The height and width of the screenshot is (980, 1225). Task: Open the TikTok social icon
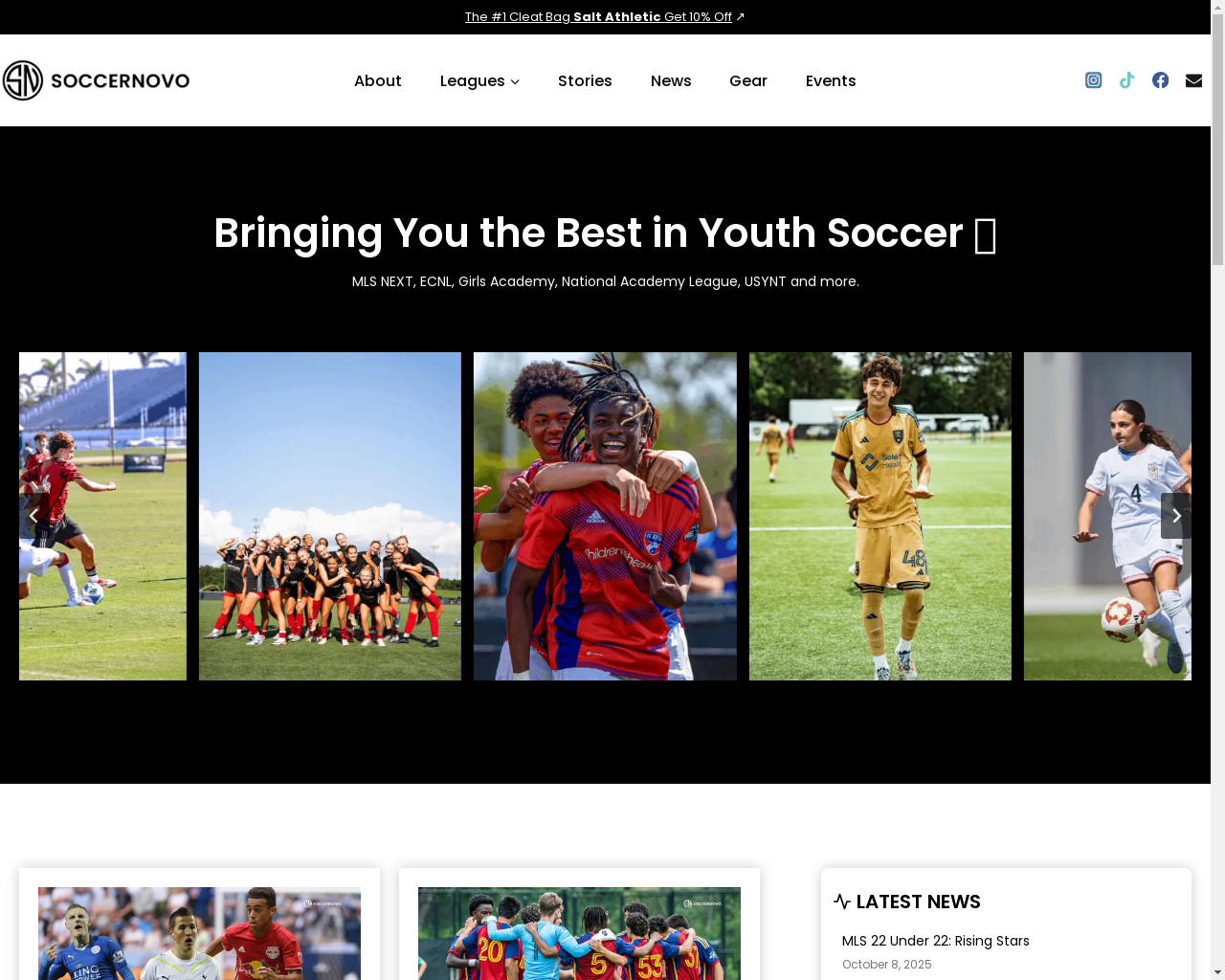tap(1126, 80)
